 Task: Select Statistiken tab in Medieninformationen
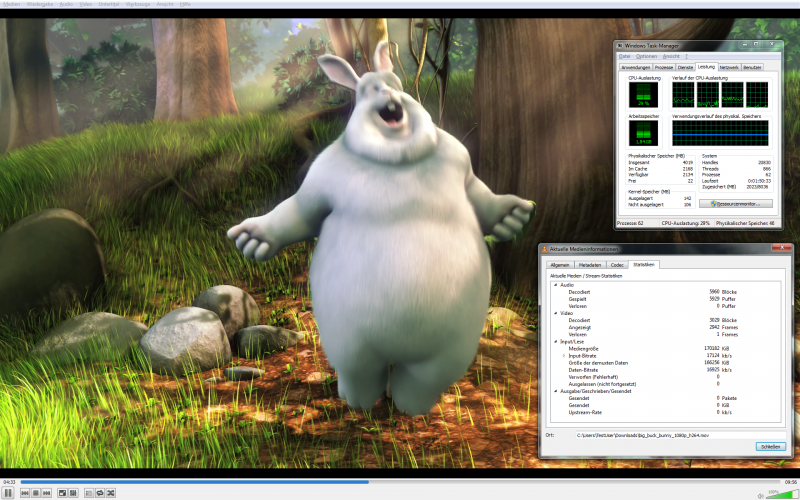point(643,264)
